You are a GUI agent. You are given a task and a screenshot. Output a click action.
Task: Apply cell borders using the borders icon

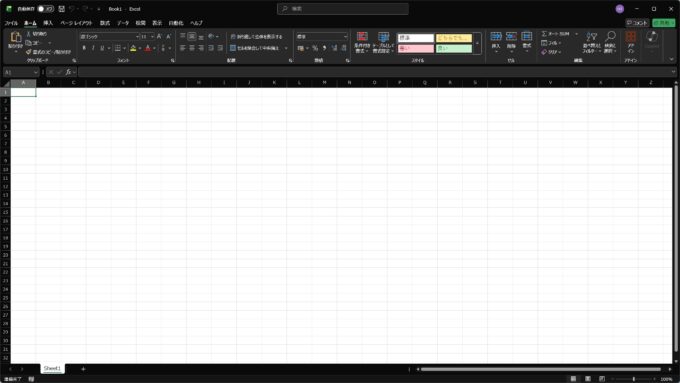tap(118, 48)
